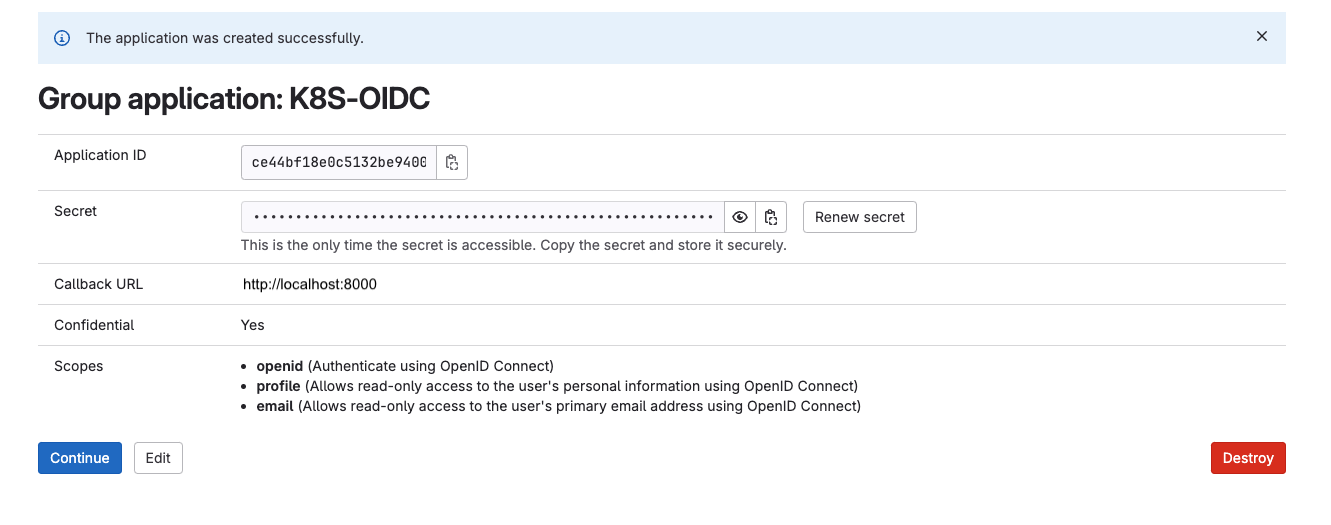
Task: Open Edit for the K8S-OIDC application
Action: (x=158, y=458)
